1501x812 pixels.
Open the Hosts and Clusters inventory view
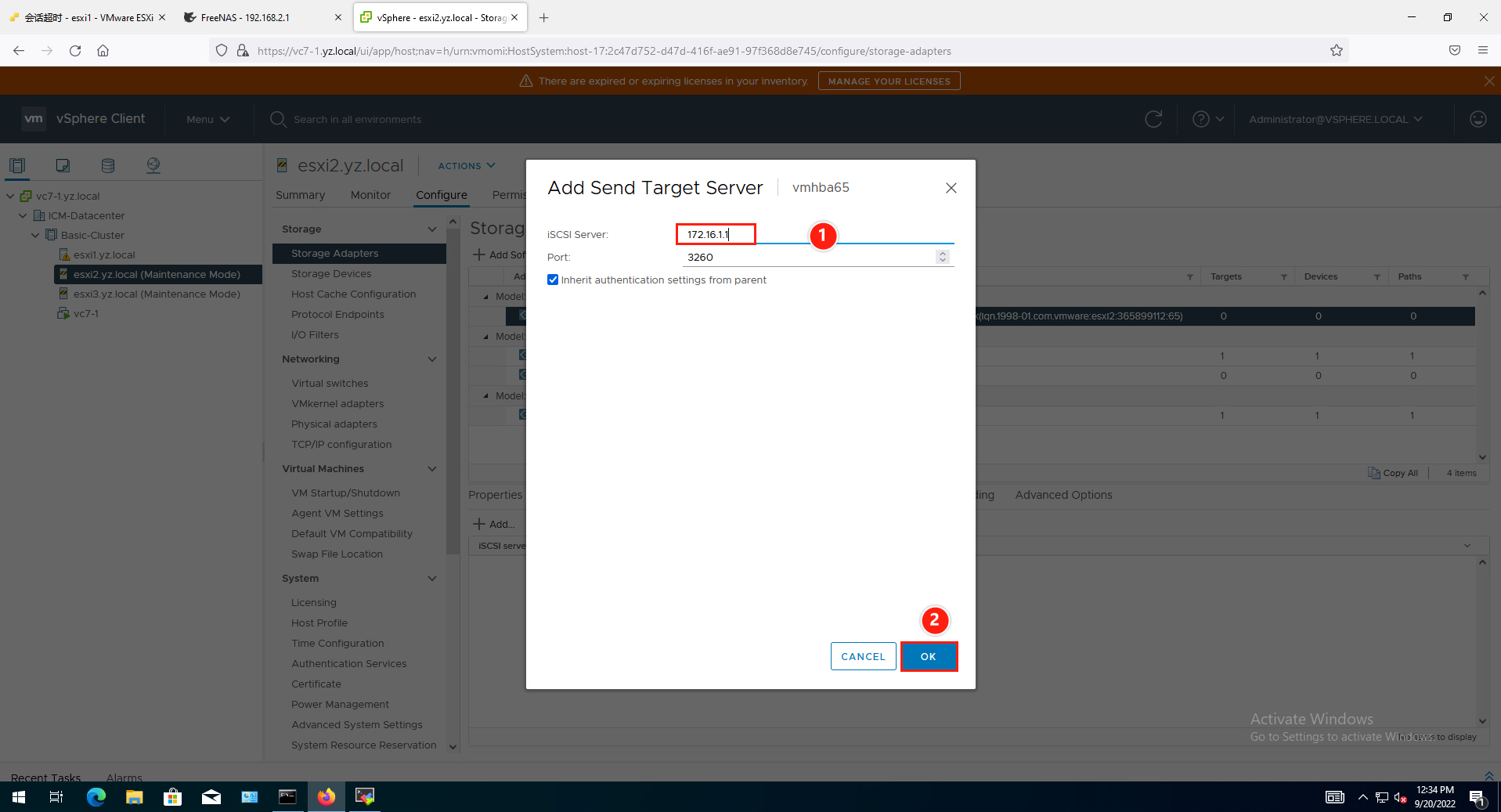pos(17,165)
